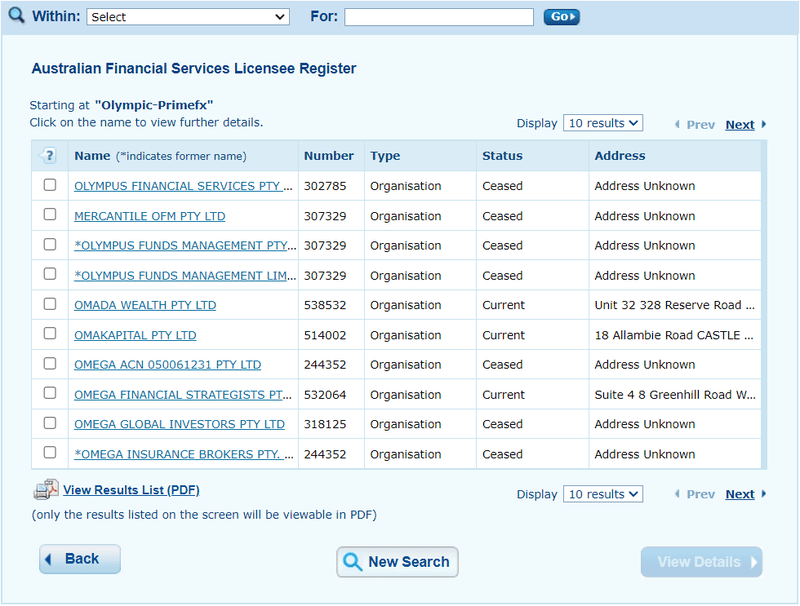The image size is (800, 606).
Task: Click Current status of Omada Wealth row
Action: pos(504,306)
